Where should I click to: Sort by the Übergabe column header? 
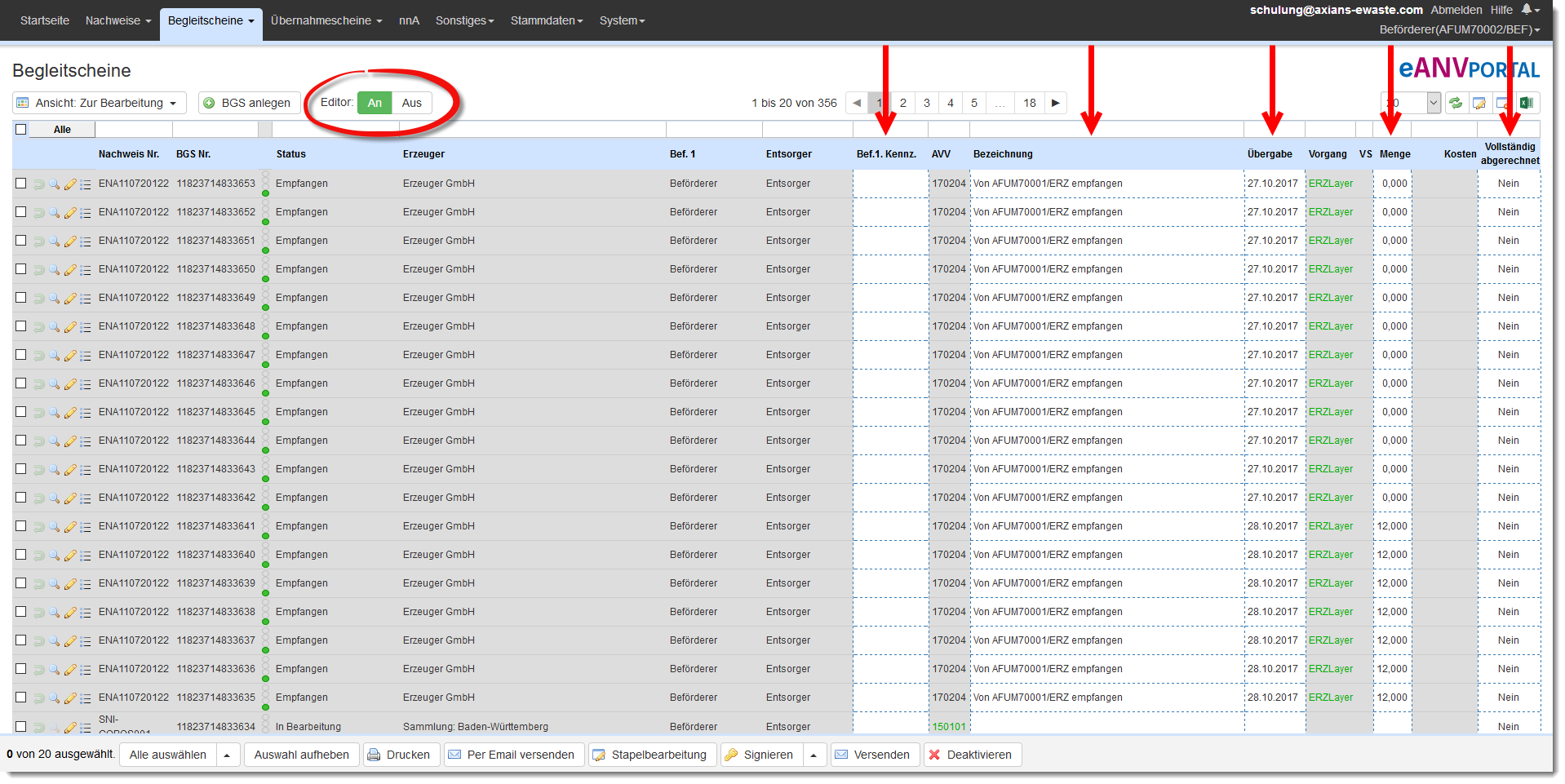click(1270, 154)
